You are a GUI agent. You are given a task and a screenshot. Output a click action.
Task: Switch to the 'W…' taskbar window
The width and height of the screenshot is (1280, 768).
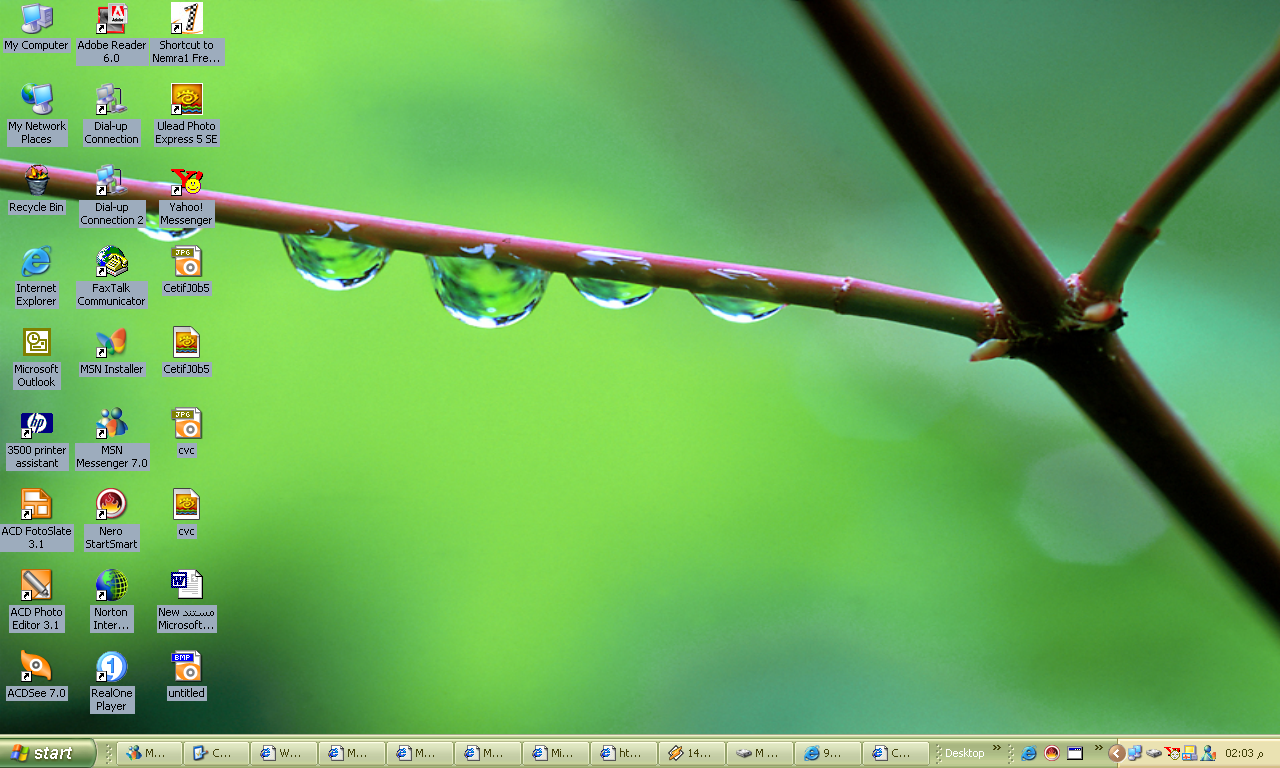pyautogui.click(x=284, y=753)
